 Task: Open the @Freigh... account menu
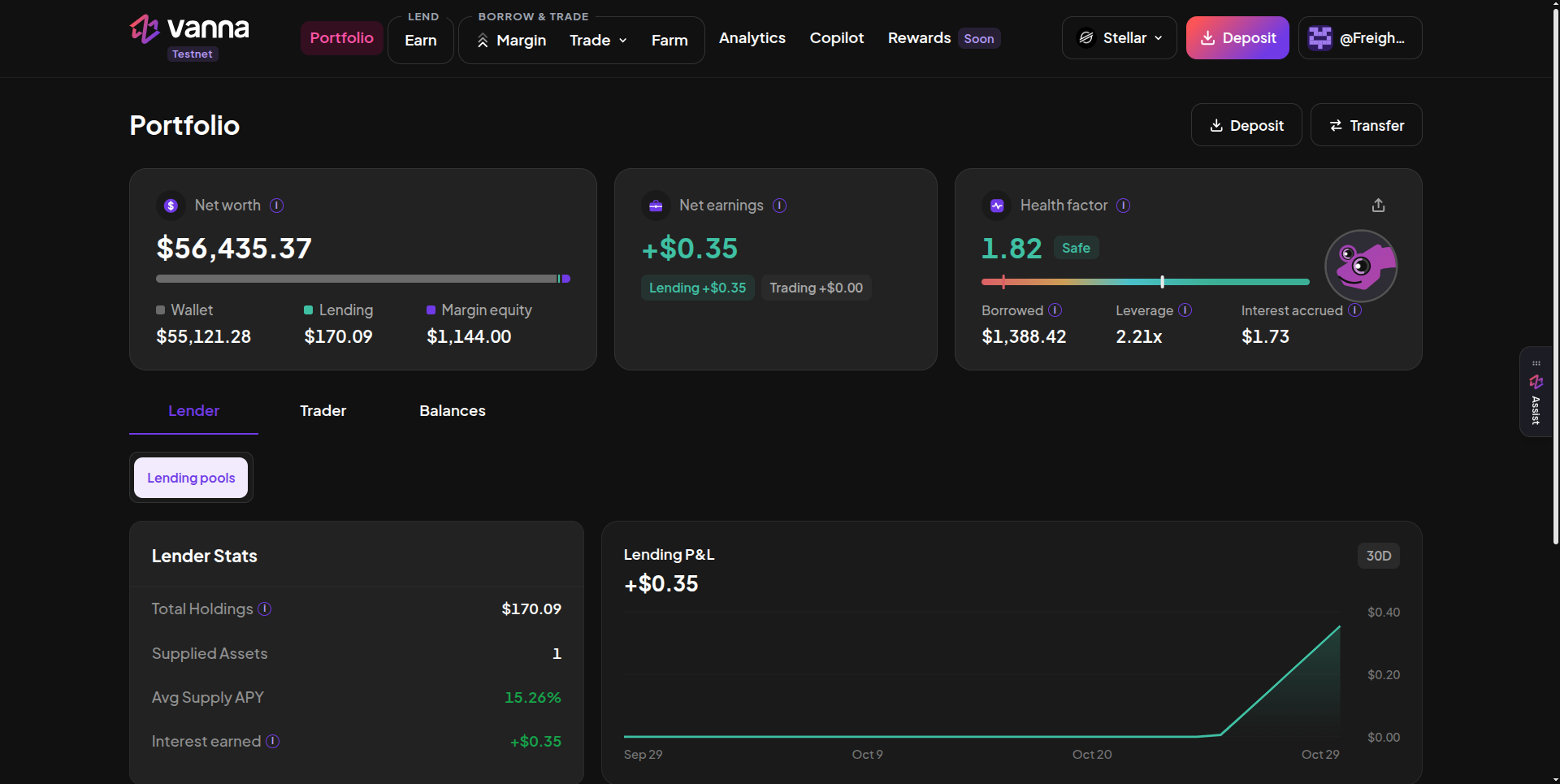click(x=1360, y=38)
